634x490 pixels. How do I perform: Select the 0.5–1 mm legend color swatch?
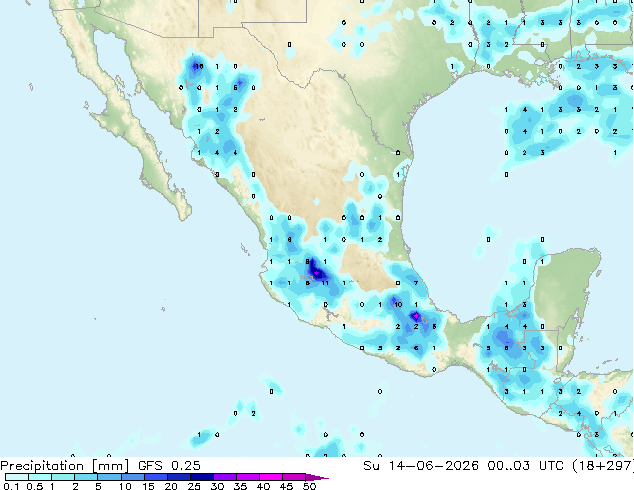pyautogui.click(x=40, y=477)
